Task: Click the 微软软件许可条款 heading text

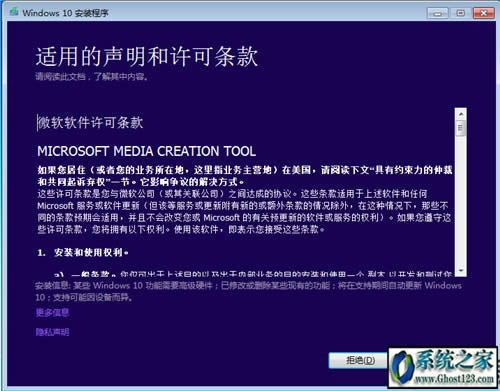Action: pyautogui.click(x=90, y=123)
